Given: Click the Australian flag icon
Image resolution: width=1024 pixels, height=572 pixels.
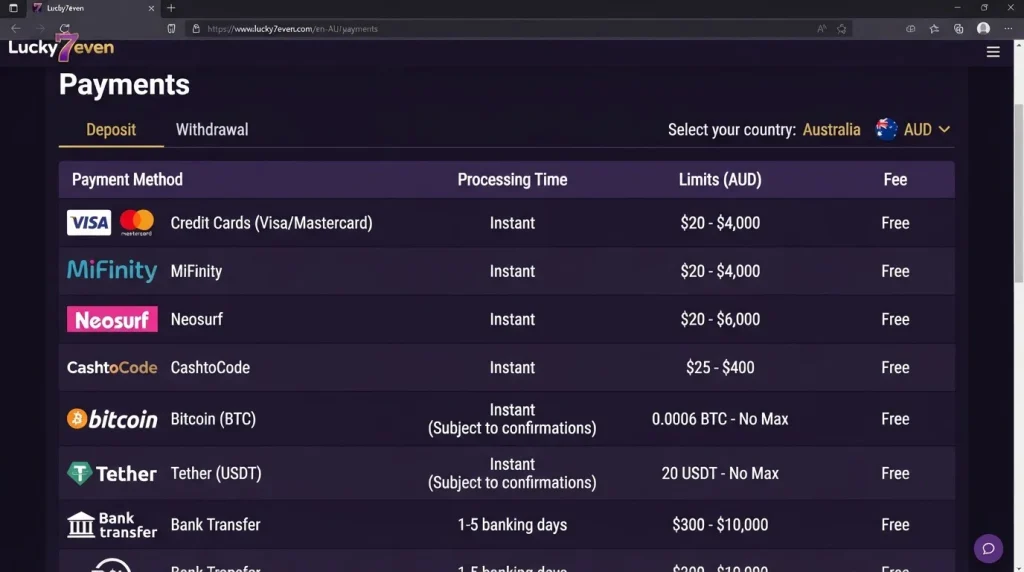Looking at the screenshot, I should pos(886,129).
